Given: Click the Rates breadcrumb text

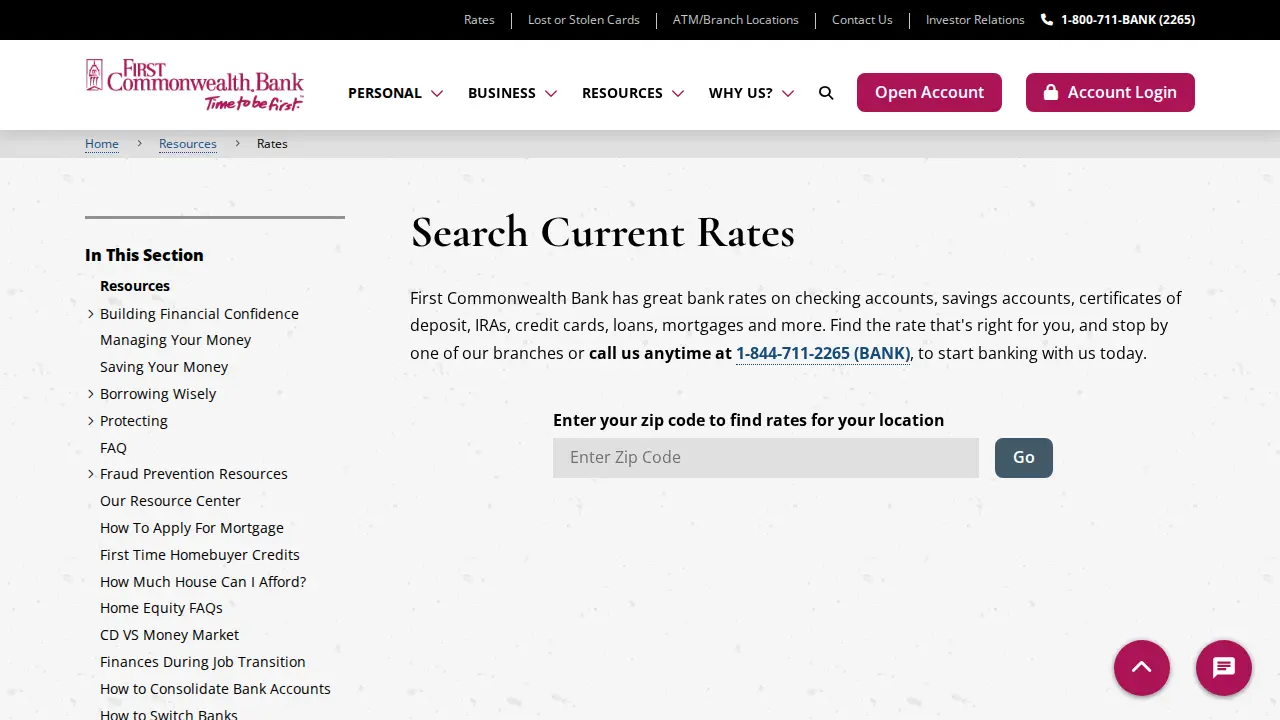Looking at the screenshot, I should (x=272, y=144).
